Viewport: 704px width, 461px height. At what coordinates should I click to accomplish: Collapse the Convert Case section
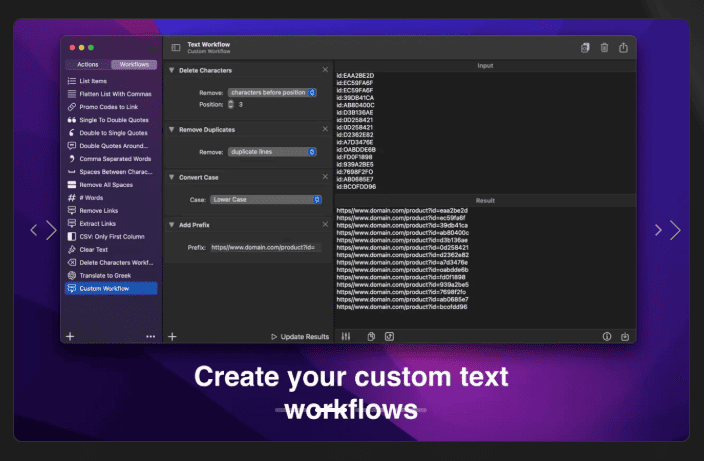tap(172, 177)
